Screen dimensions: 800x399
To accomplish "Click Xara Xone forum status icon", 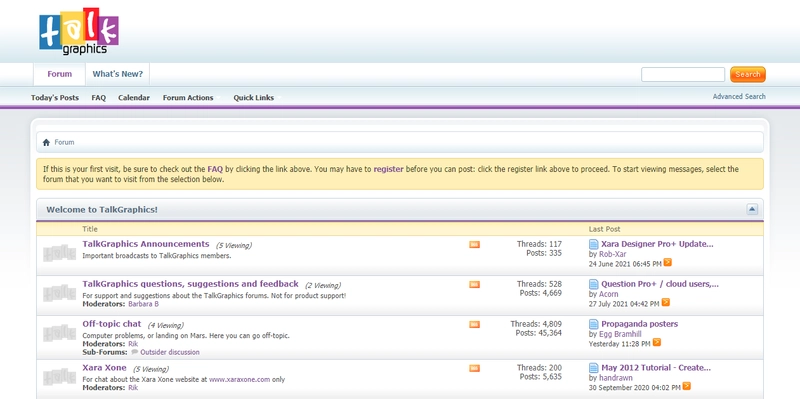I will coord(60,377).
